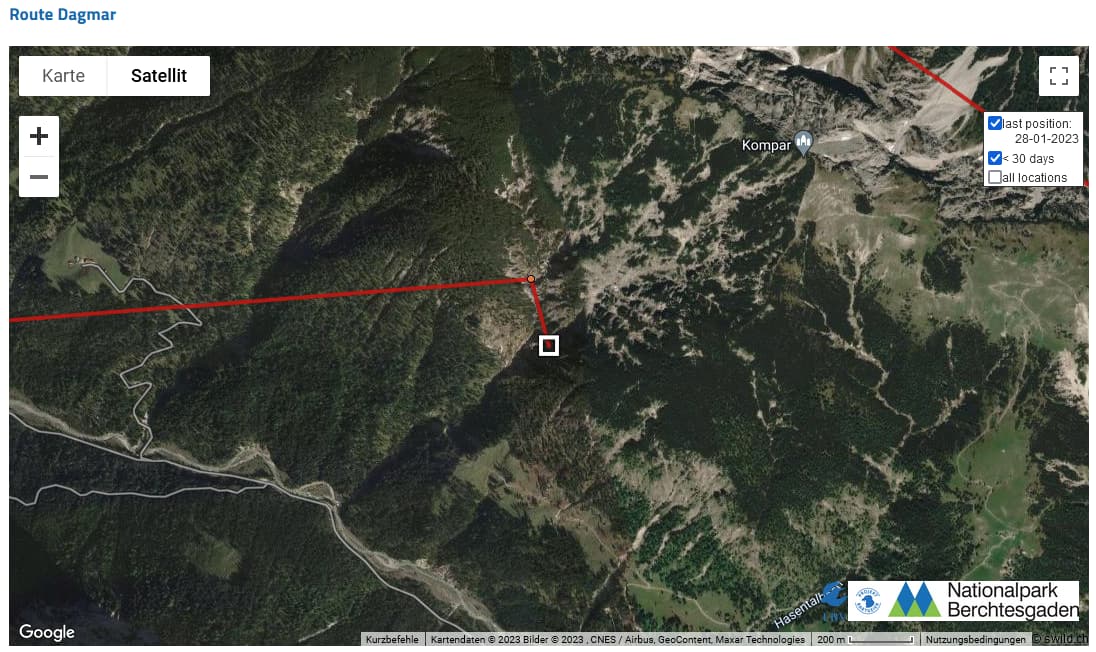Click the Kompar mountain peak marker
The image size is (1096, 652).
tap(804, 144)
